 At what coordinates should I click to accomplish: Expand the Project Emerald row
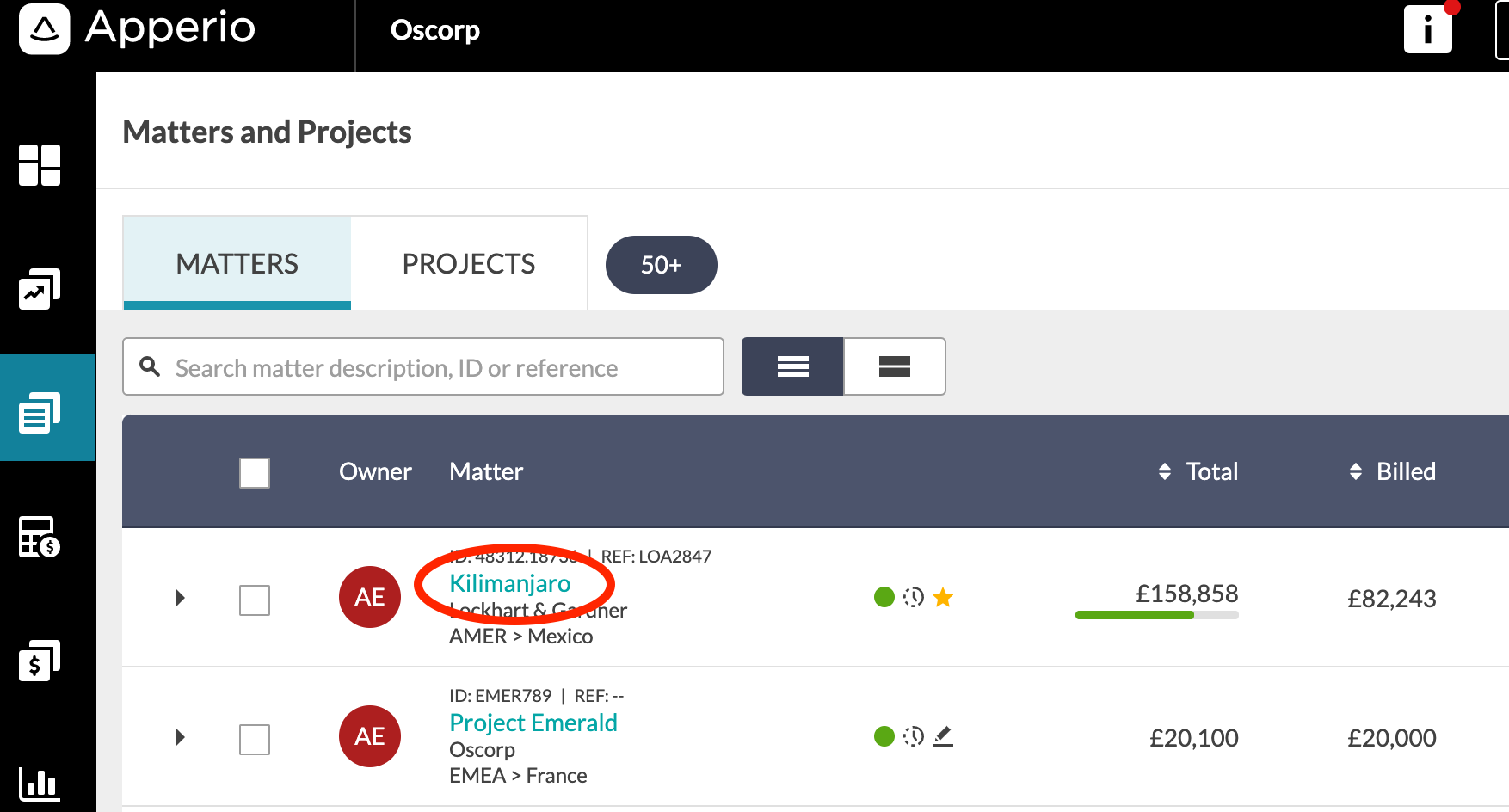pos(180,737)
